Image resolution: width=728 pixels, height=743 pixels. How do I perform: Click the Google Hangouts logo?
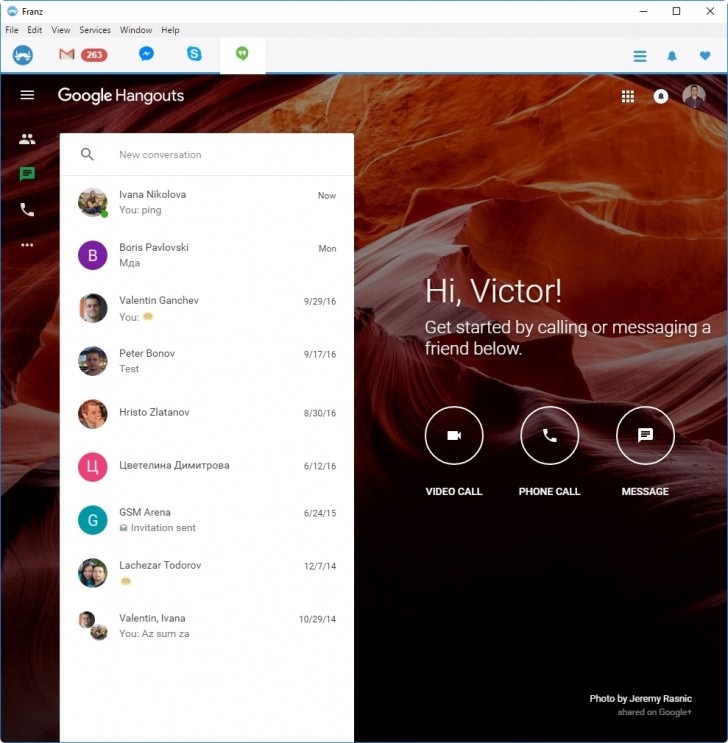(x=121, y=96)
